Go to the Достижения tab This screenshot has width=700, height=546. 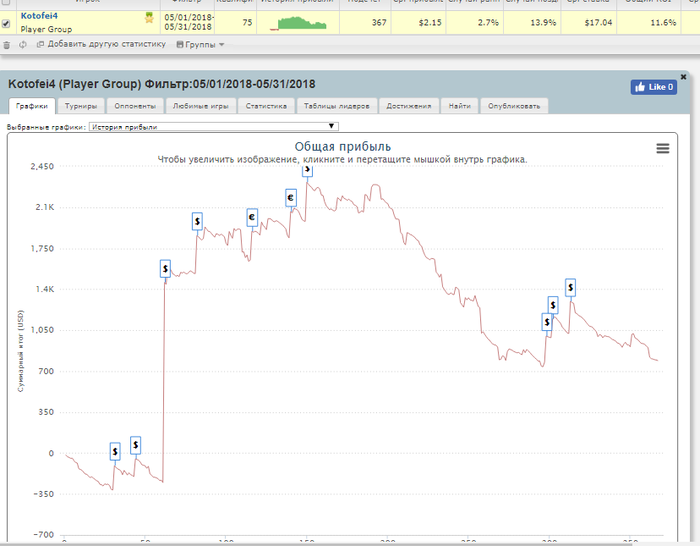point(408,106)
